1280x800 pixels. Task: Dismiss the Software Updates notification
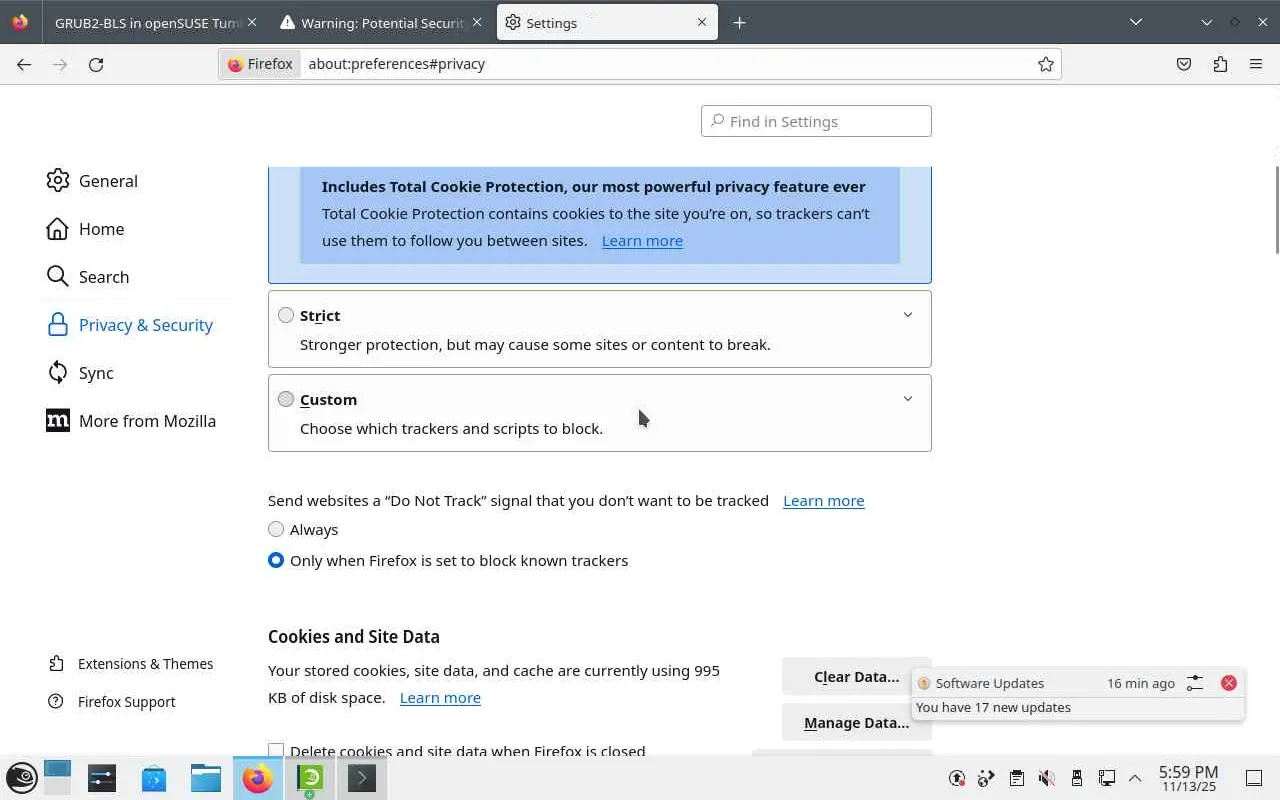1228,683
